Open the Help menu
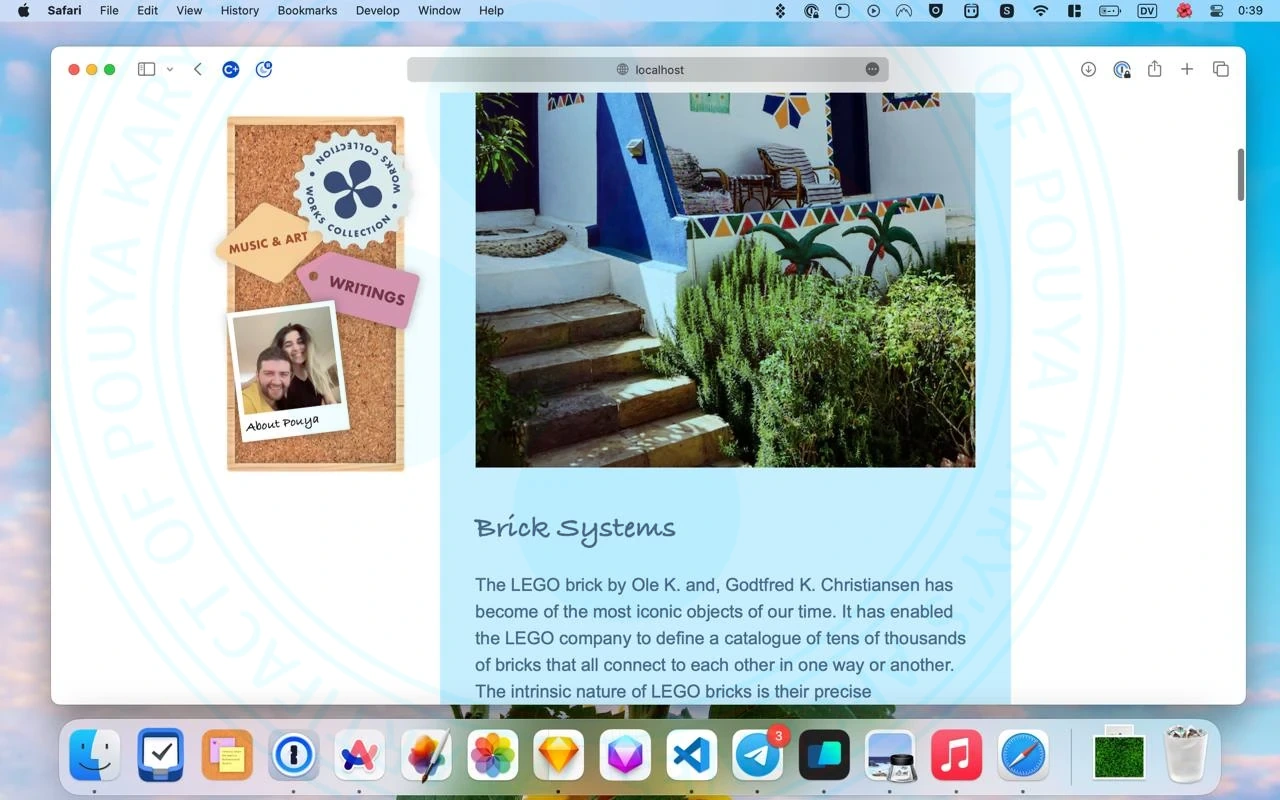This screenshot has width=1280, height=800. (x=491, y=10)
